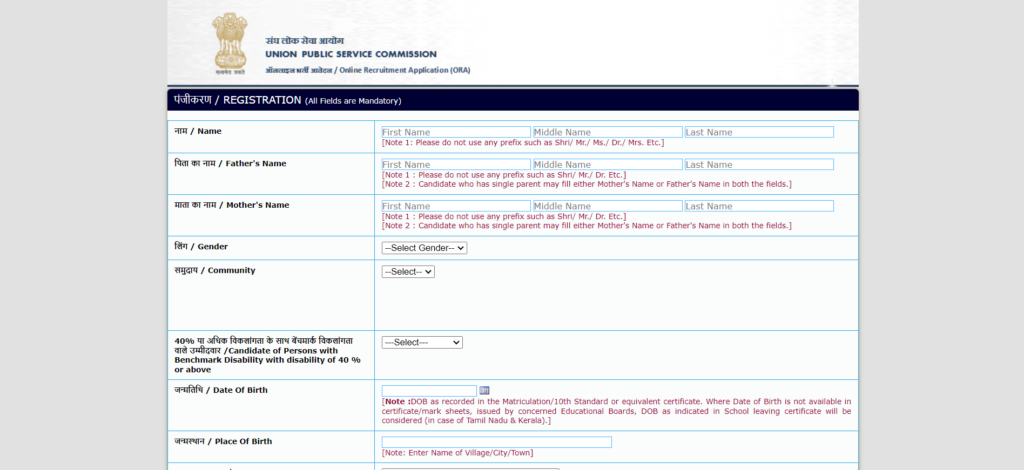Click the Gender row label
This screenshot has height=470, width=1024.
tap(201, 247)
